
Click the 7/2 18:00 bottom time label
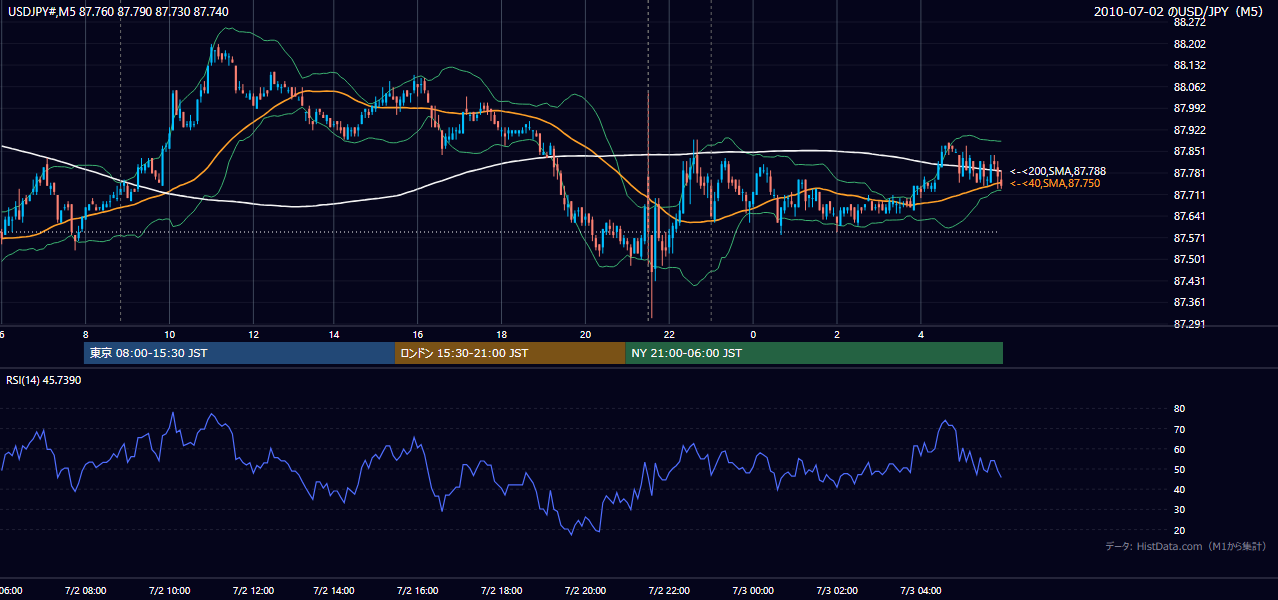(x=502, y=590)
